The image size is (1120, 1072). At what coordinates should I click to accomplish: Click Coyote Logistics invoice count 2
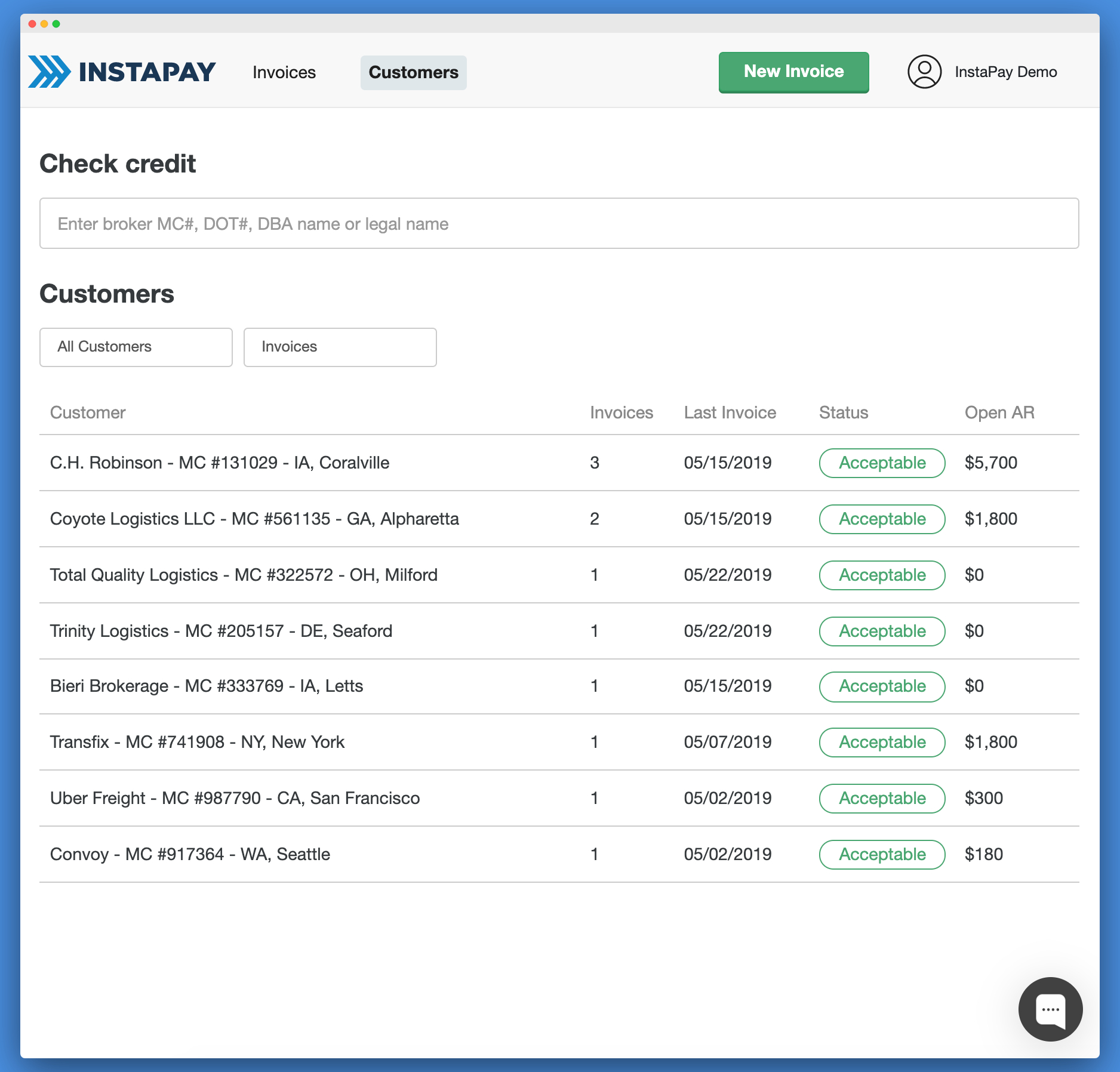click(x=595, y=519)
